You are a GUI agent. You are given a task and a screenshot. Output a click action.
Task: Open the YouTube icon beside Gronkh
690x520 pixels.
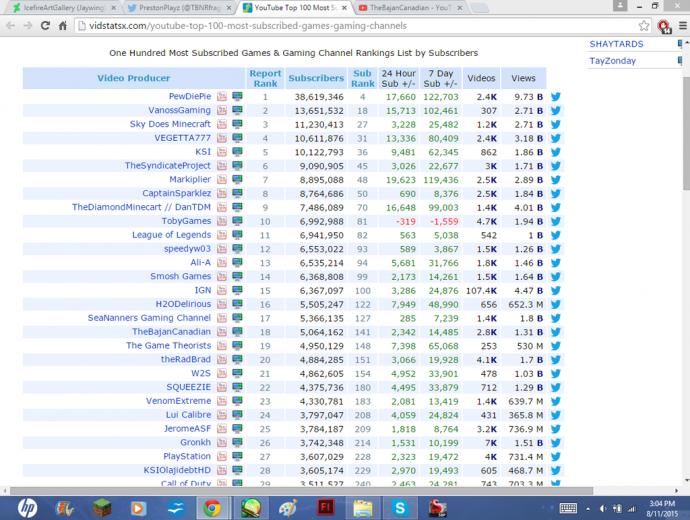(222, 443)
